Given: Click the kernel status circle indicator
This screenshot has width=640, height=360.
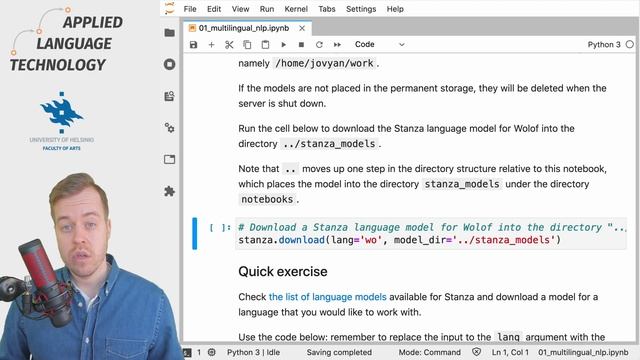Looking at the screenshot, I should [x=630, y=44].
